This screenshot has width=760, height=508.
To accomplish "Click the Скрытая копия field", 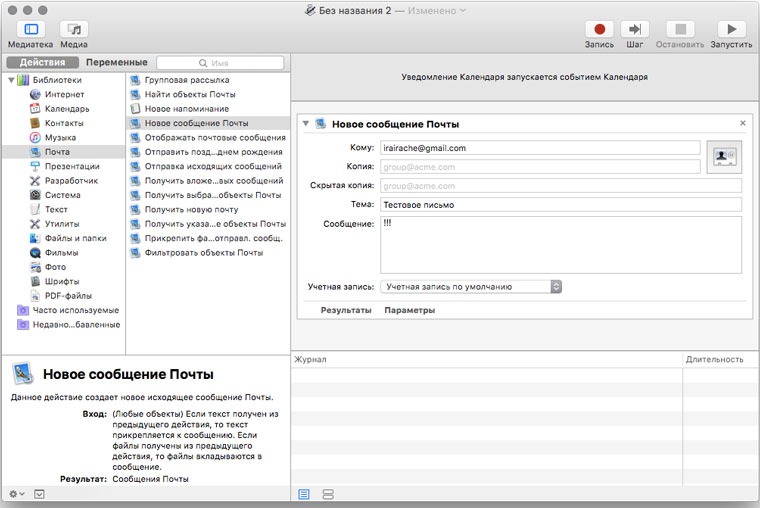I will 561,186.
